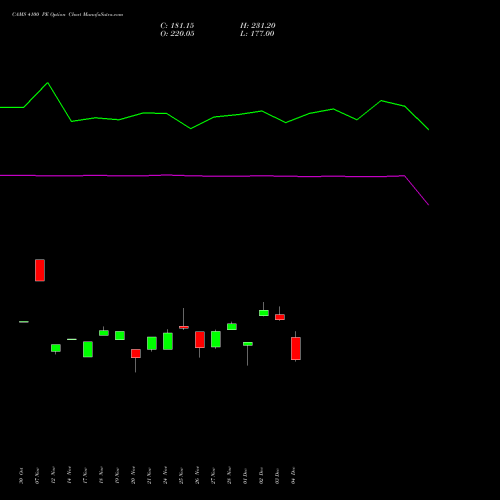
Task: Select the green candle for 19 Nov
Action: pos(120,335)
